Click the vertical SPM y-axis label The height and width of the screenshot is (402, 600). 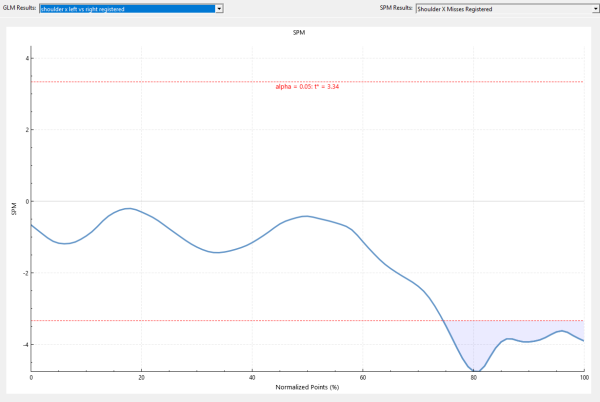[x=14, y=209]
